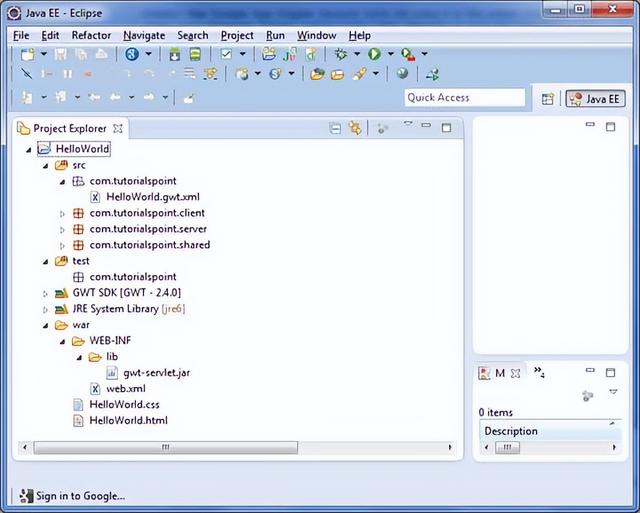Click the Search flashlight toolbar icon

[360, 74]
